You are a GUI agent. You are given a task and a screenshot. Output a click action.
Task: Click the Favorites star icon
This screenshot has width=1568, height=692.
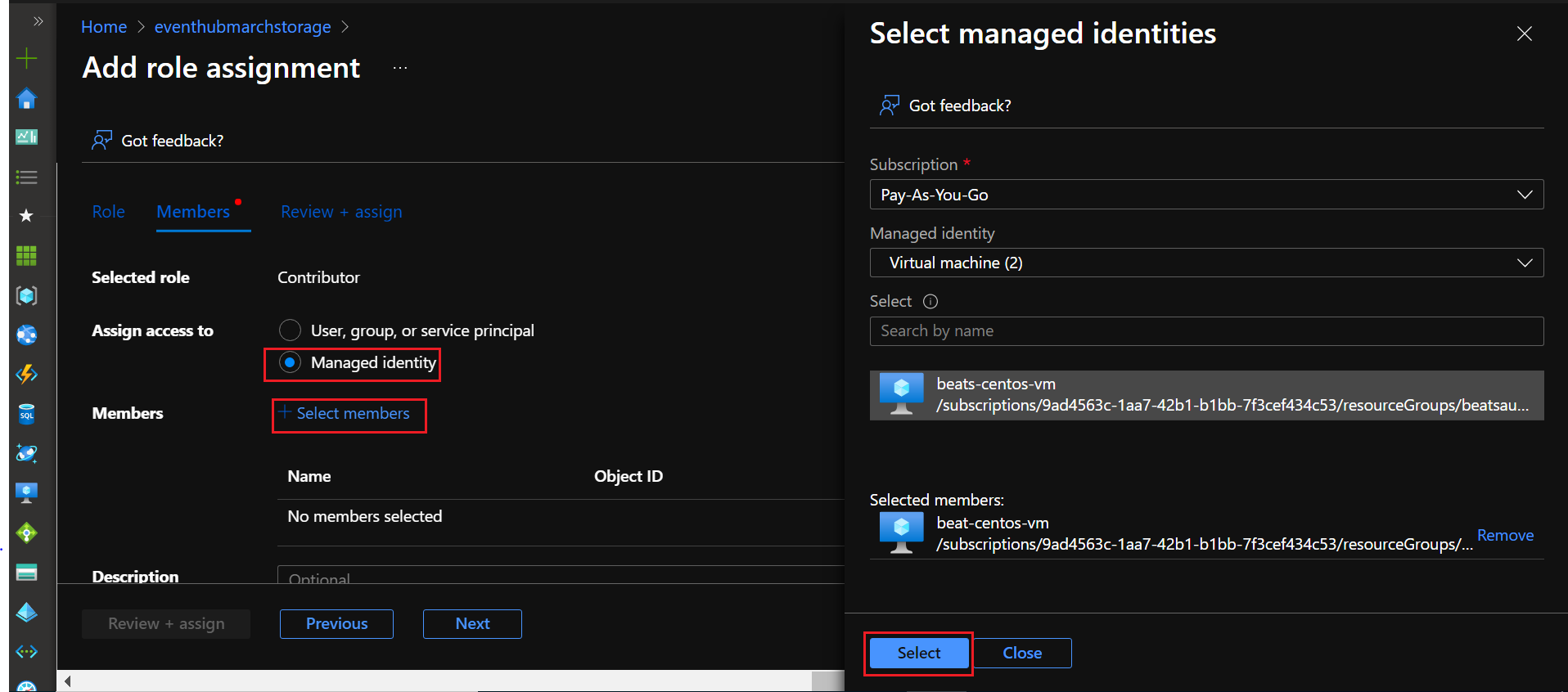coord(26,216)
